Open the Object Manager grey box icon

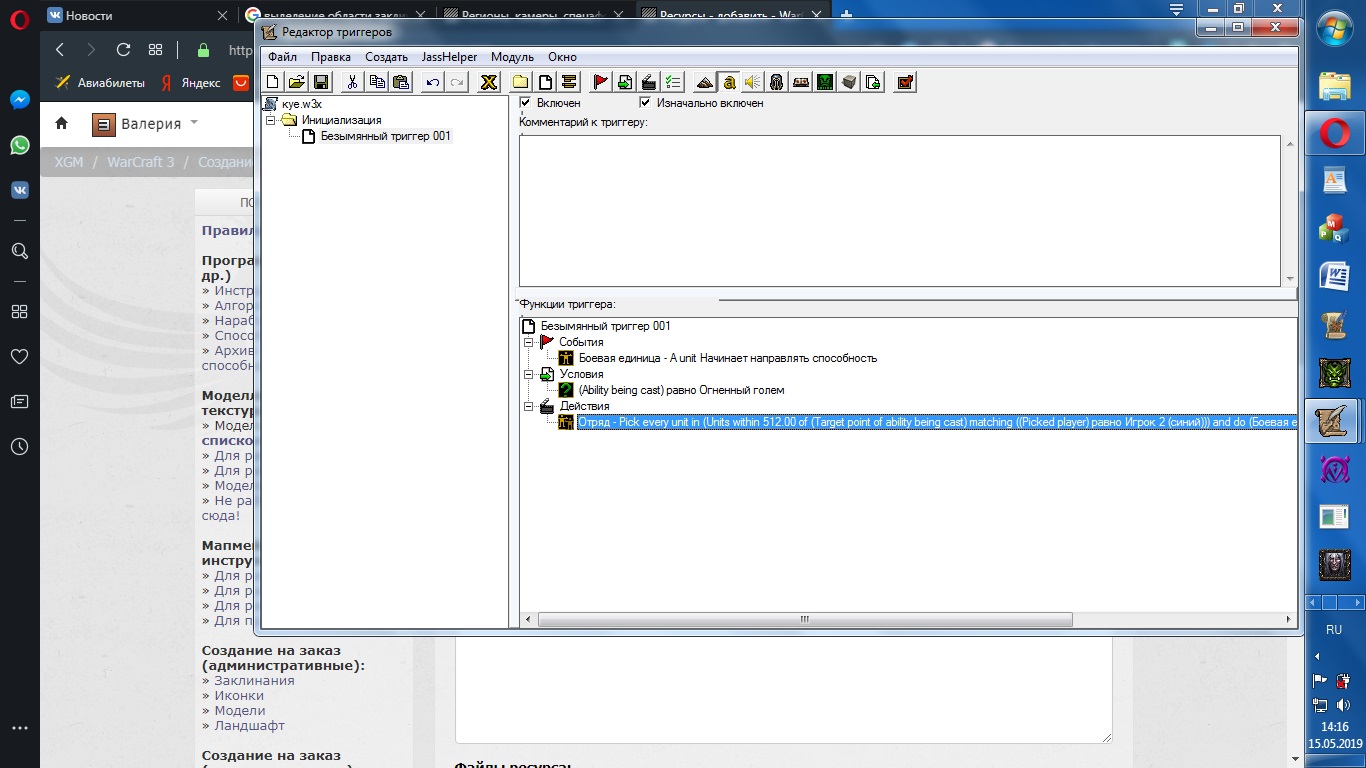tap(849, 82)
